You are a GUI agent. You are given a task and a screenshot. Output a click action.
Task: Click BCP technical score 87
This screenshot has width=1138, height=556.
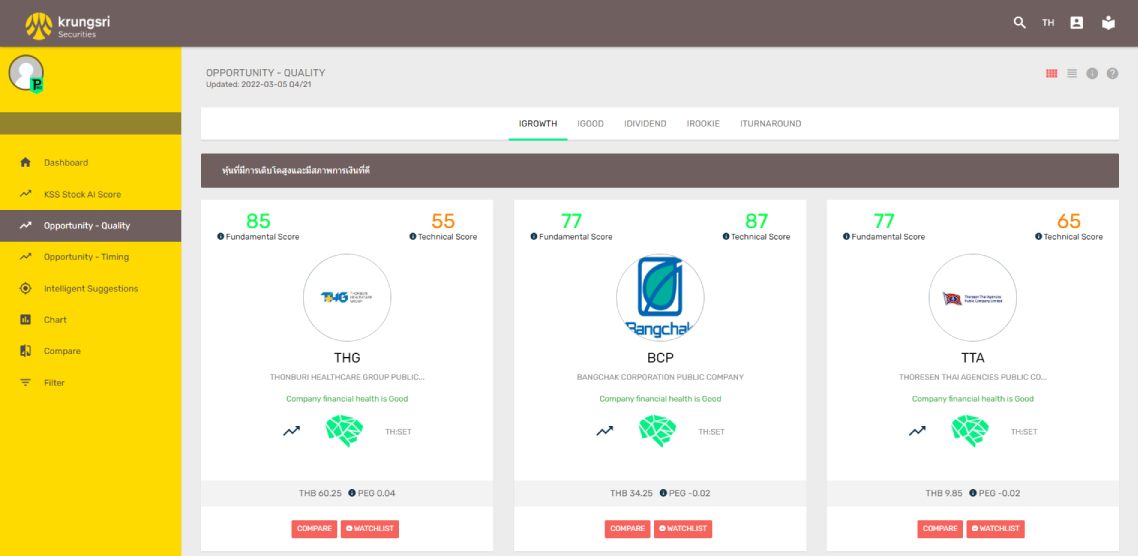pos(757,221)
